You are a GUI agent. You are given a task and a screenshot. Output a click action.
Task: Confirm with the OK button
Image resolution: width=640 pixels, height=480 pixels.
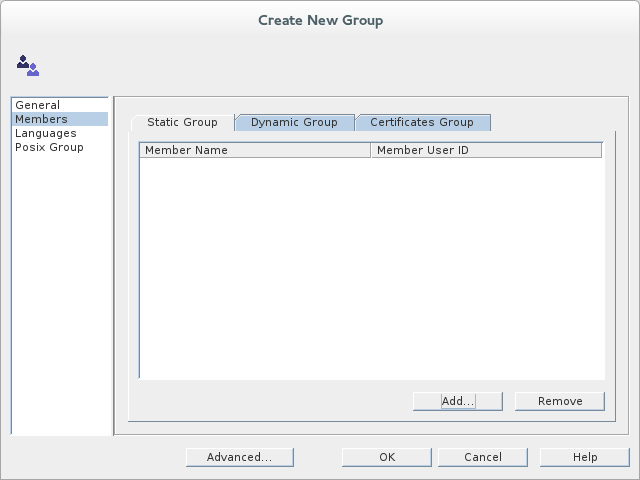[x=387, y=457]
